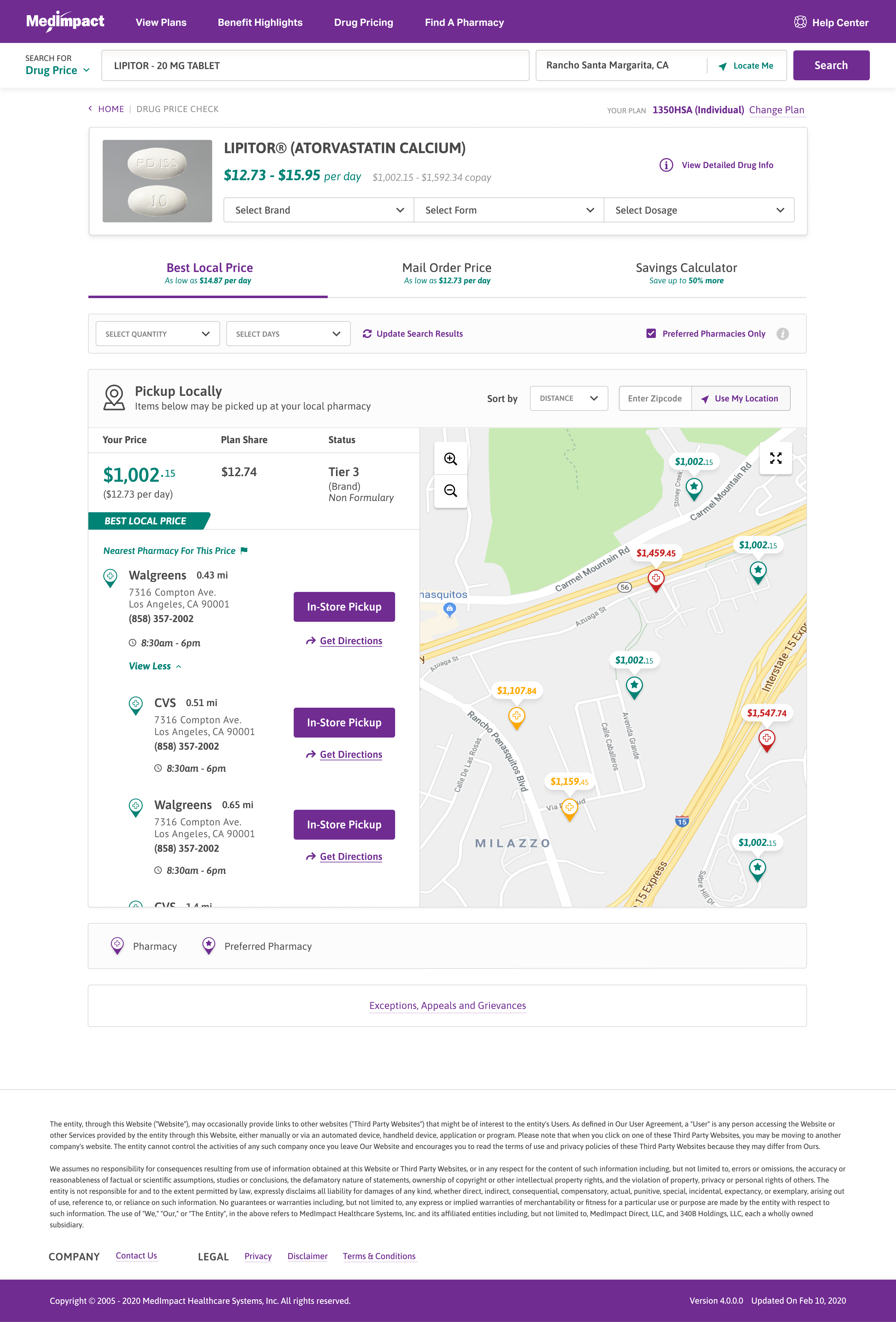Open Drug Pricing menu
The width and height of the screenshot is (896, 1322).
[x=363, y=22]
